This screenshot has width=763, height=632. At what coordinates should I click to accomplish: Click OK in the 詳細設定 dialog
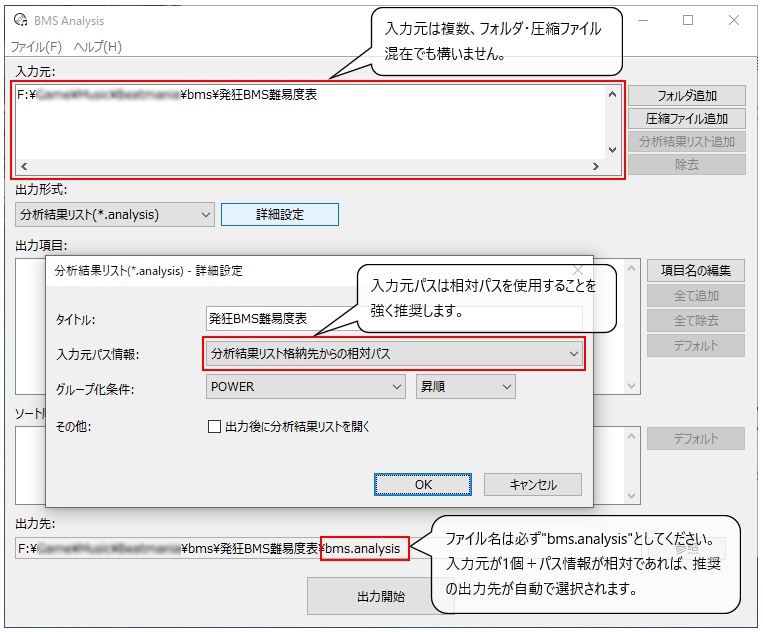pyautogui.click(x=423, y=485)
